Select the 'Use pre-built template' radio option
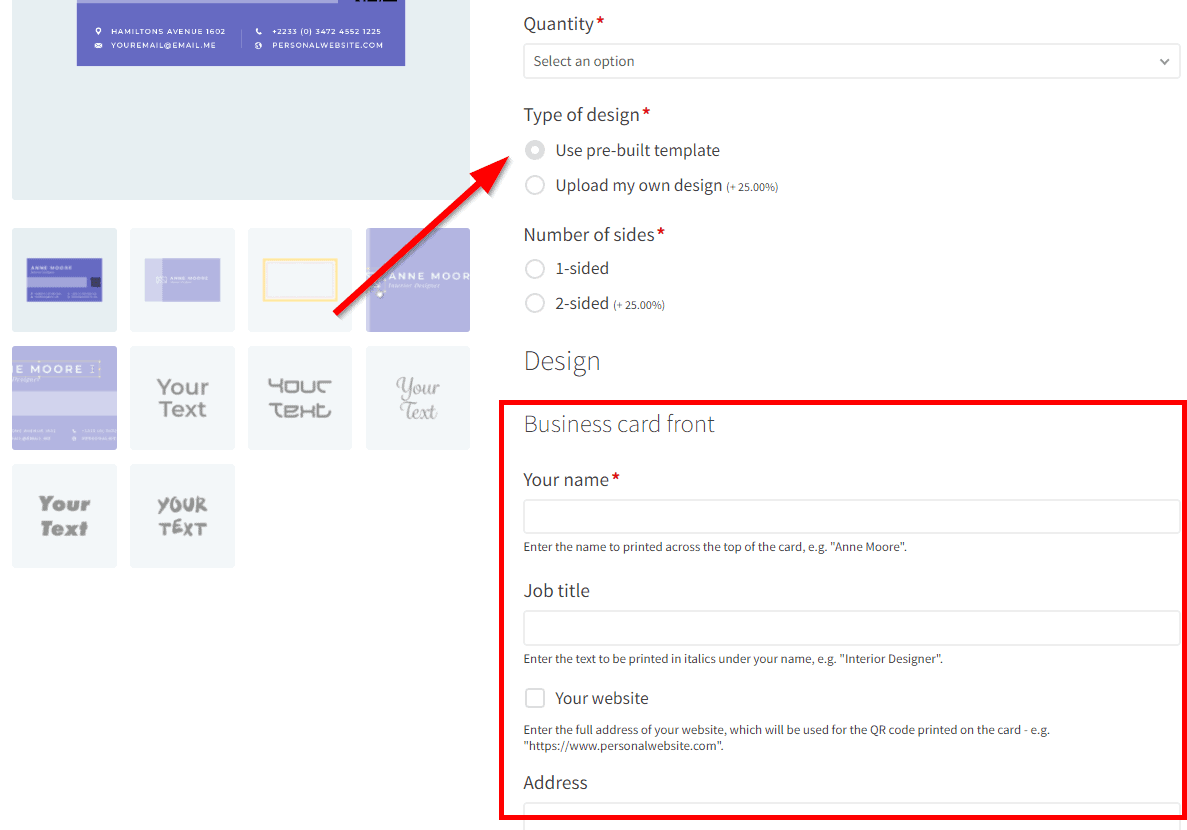Screen dimensions: 1187x830 point(536,150)
